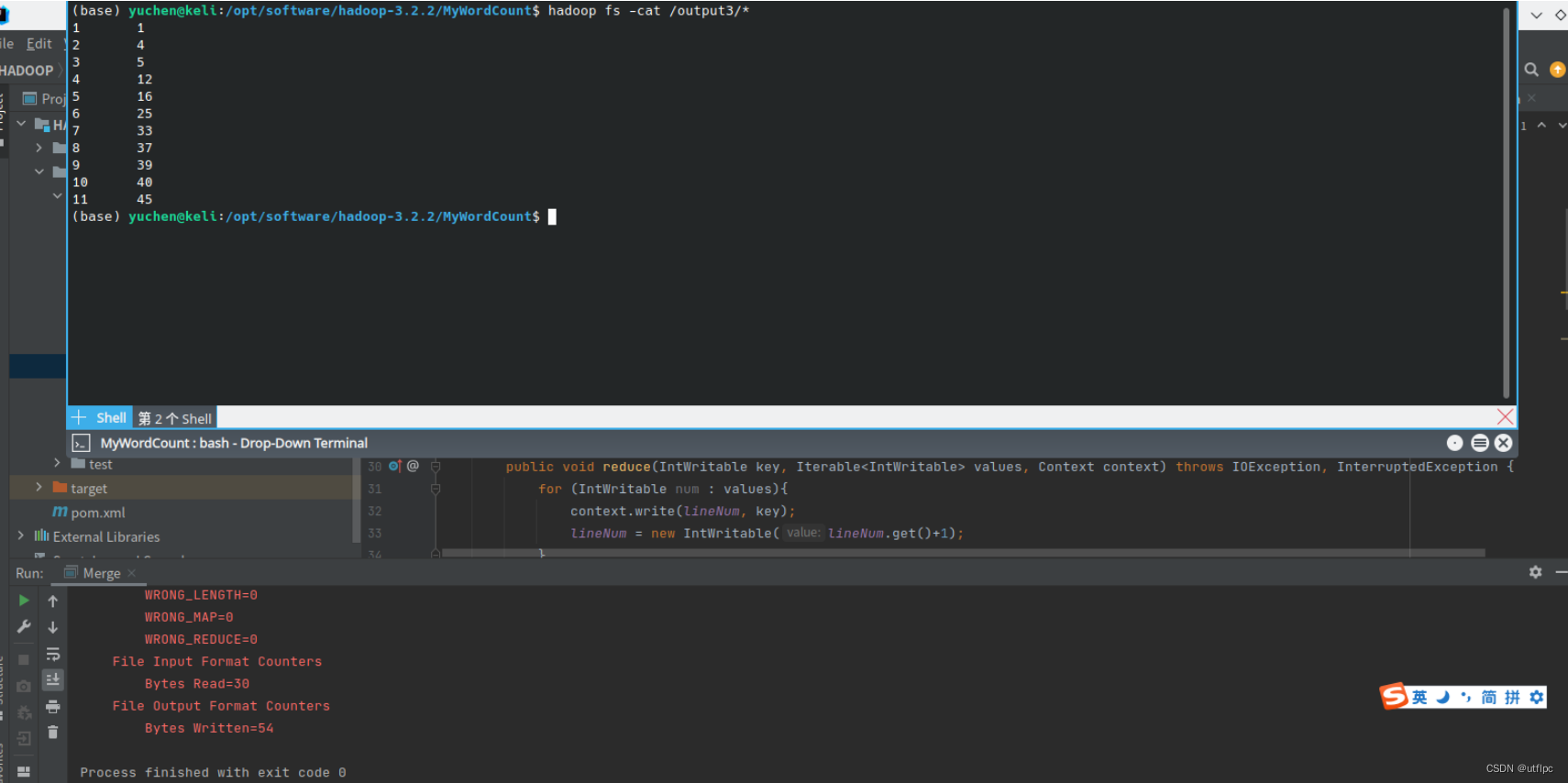Close the Merge run tab
Screen dimensions: 1568x783
click(131, 573)
